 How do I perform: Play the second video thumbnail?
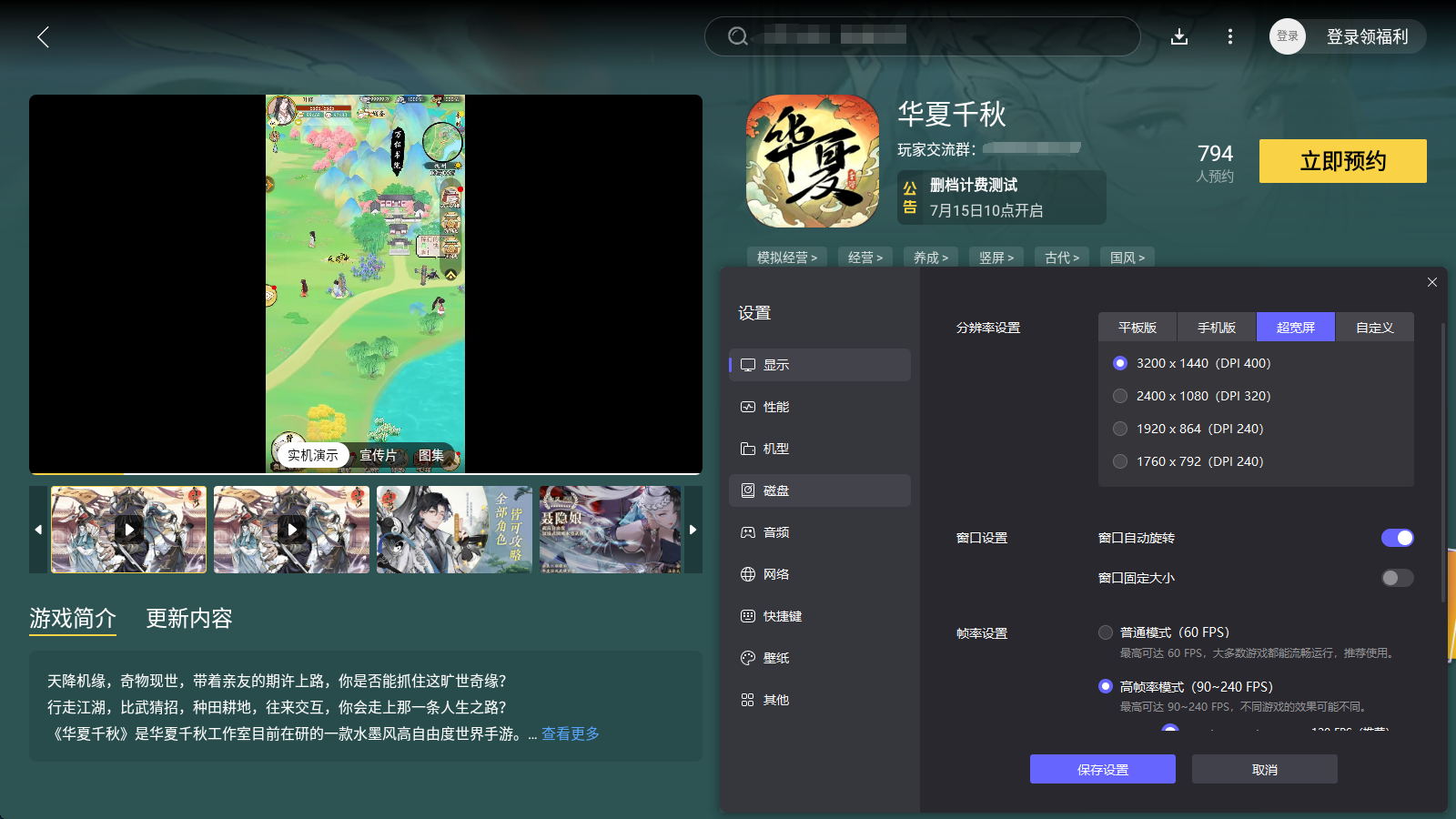coord(291,529)
